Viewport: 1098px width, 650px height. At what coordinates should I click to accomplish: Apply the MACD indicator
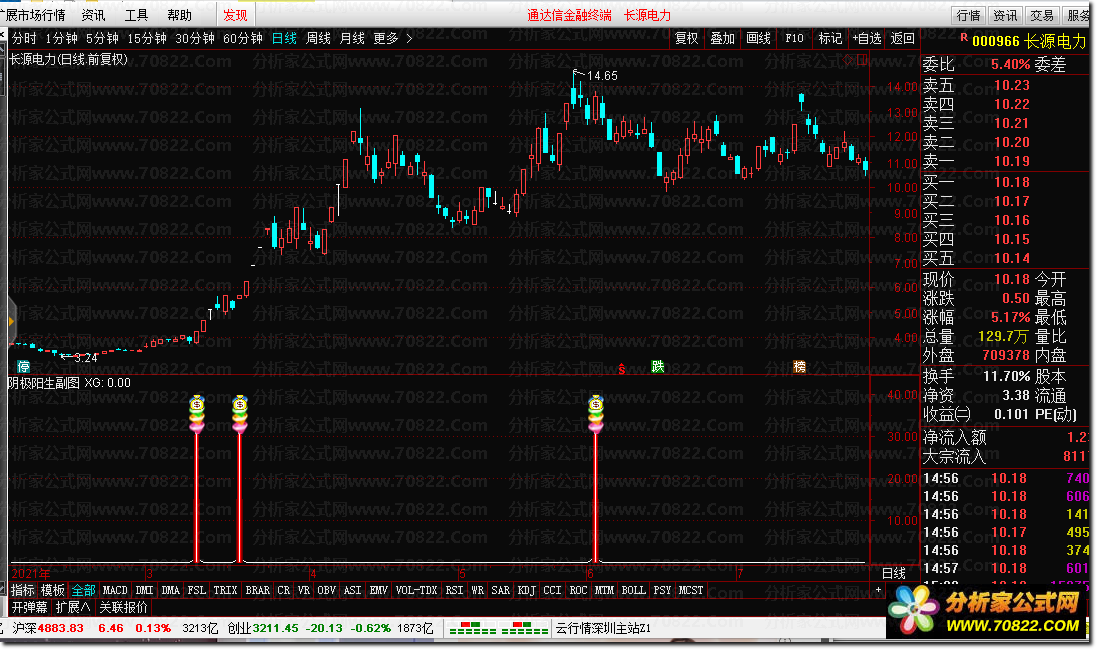click(x=115, y=590)
